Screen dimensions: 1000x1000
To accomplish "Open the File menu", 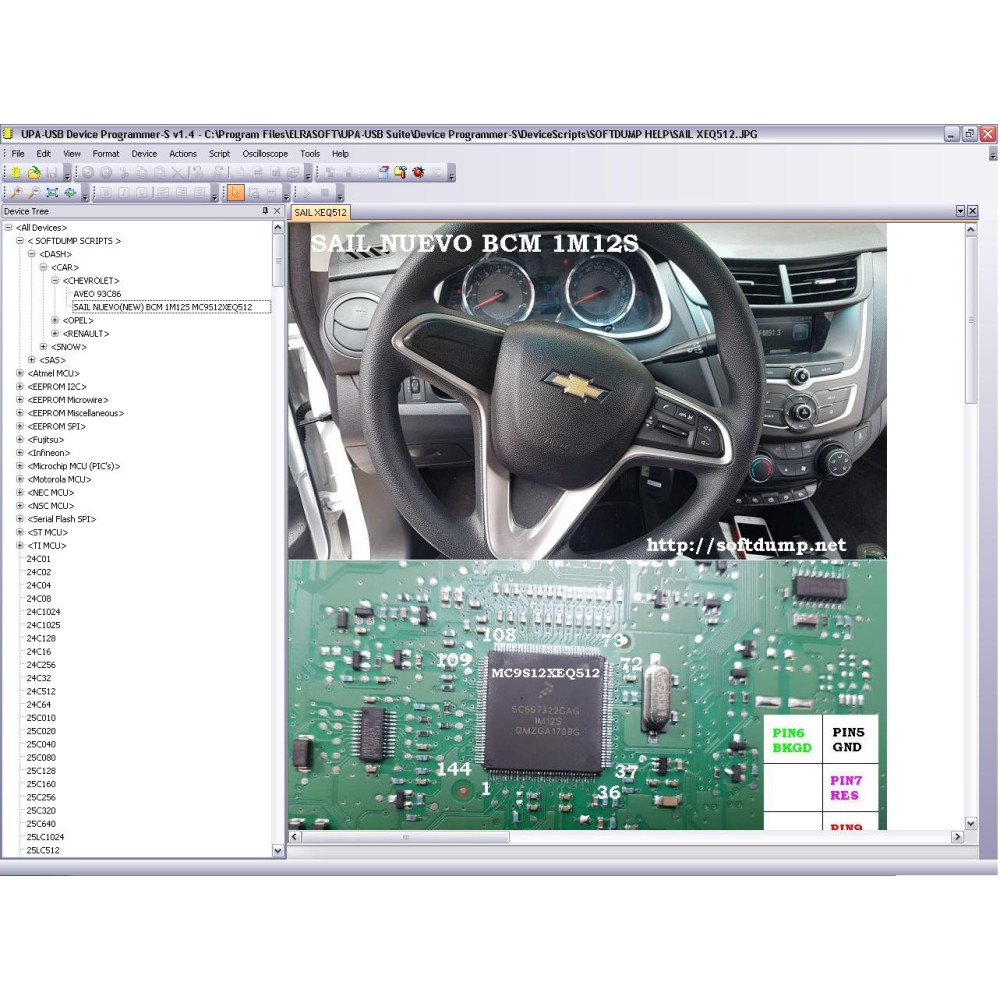I will 18,154.
